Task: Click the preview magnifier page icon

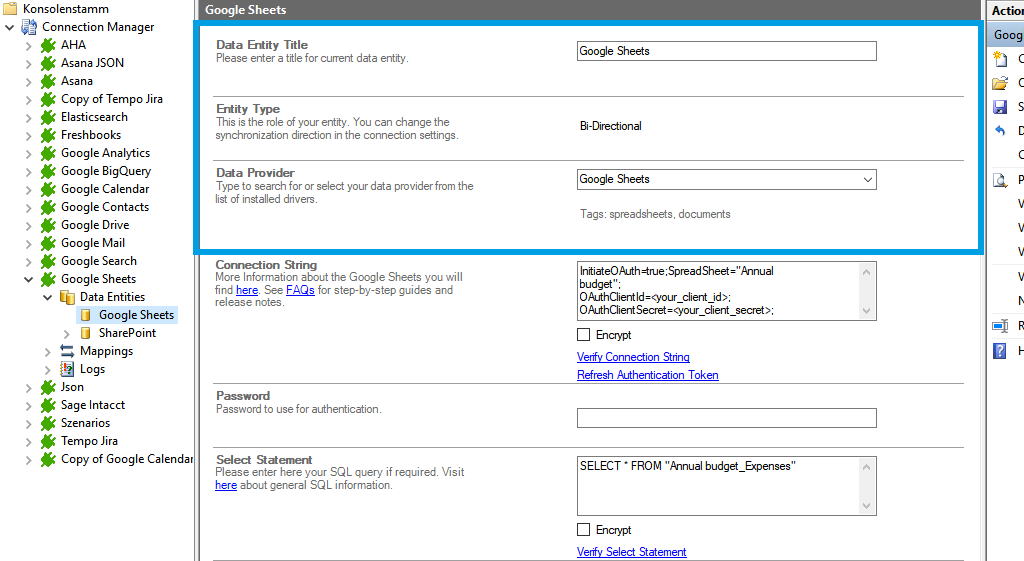Action: coord(999,181)
